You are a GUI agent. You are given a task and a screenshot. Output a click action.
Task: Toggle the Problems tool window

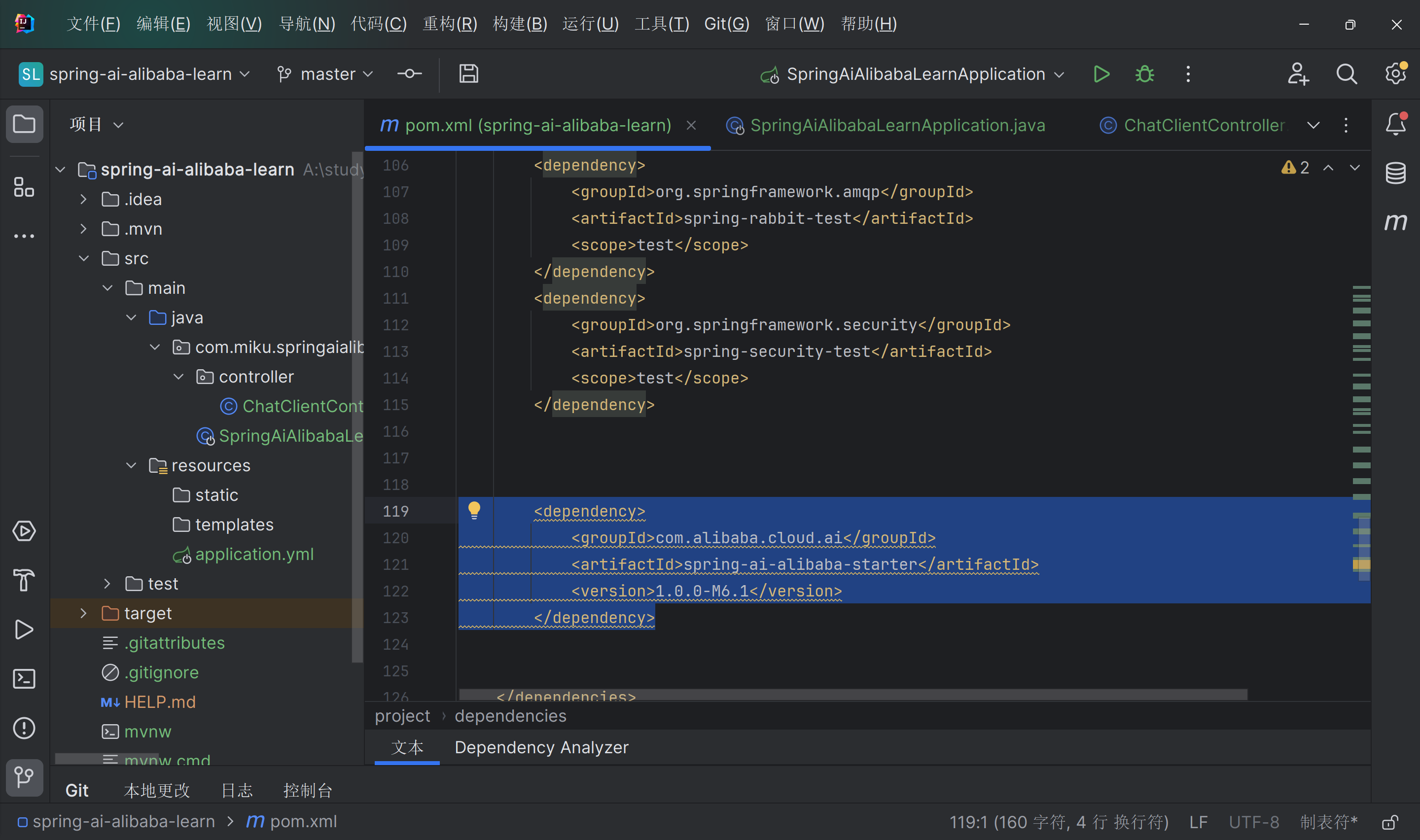(x=24, y=728)
